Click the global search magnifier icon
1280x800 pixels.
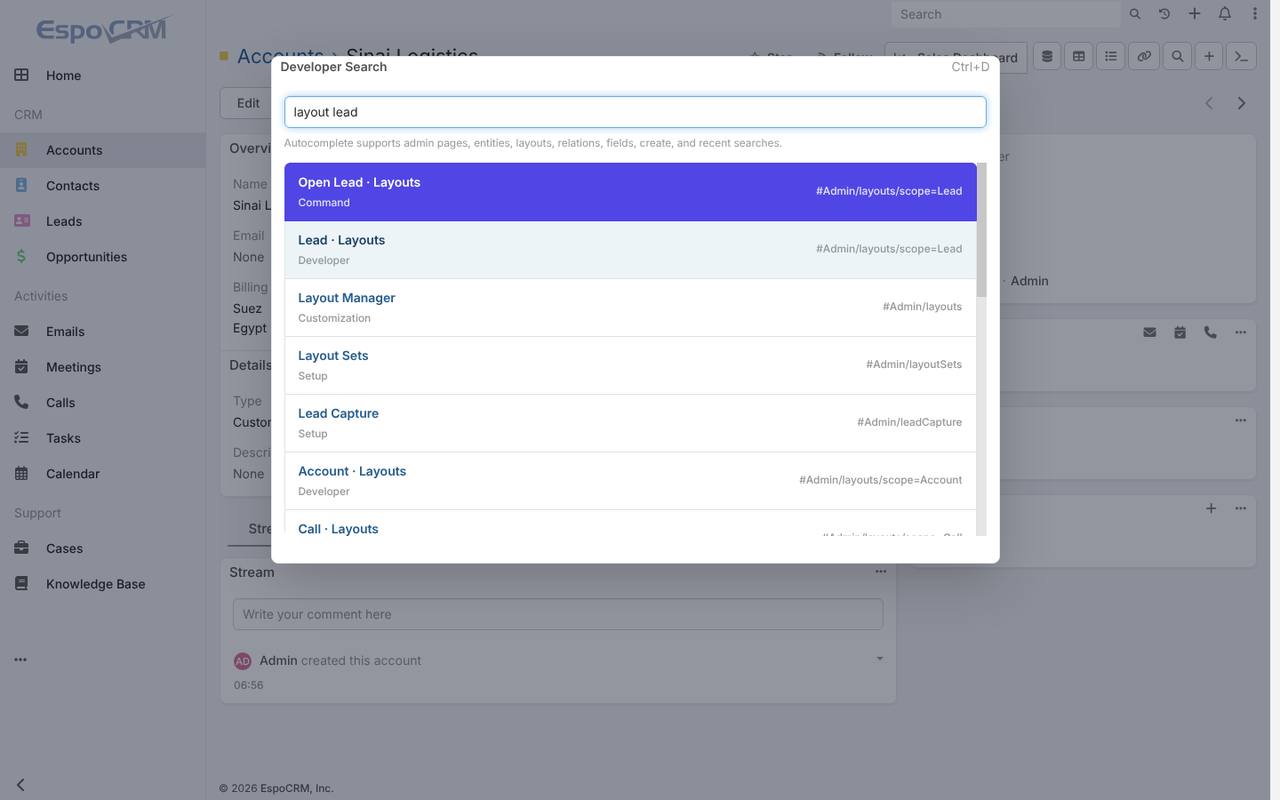[x=1135, y=14]
